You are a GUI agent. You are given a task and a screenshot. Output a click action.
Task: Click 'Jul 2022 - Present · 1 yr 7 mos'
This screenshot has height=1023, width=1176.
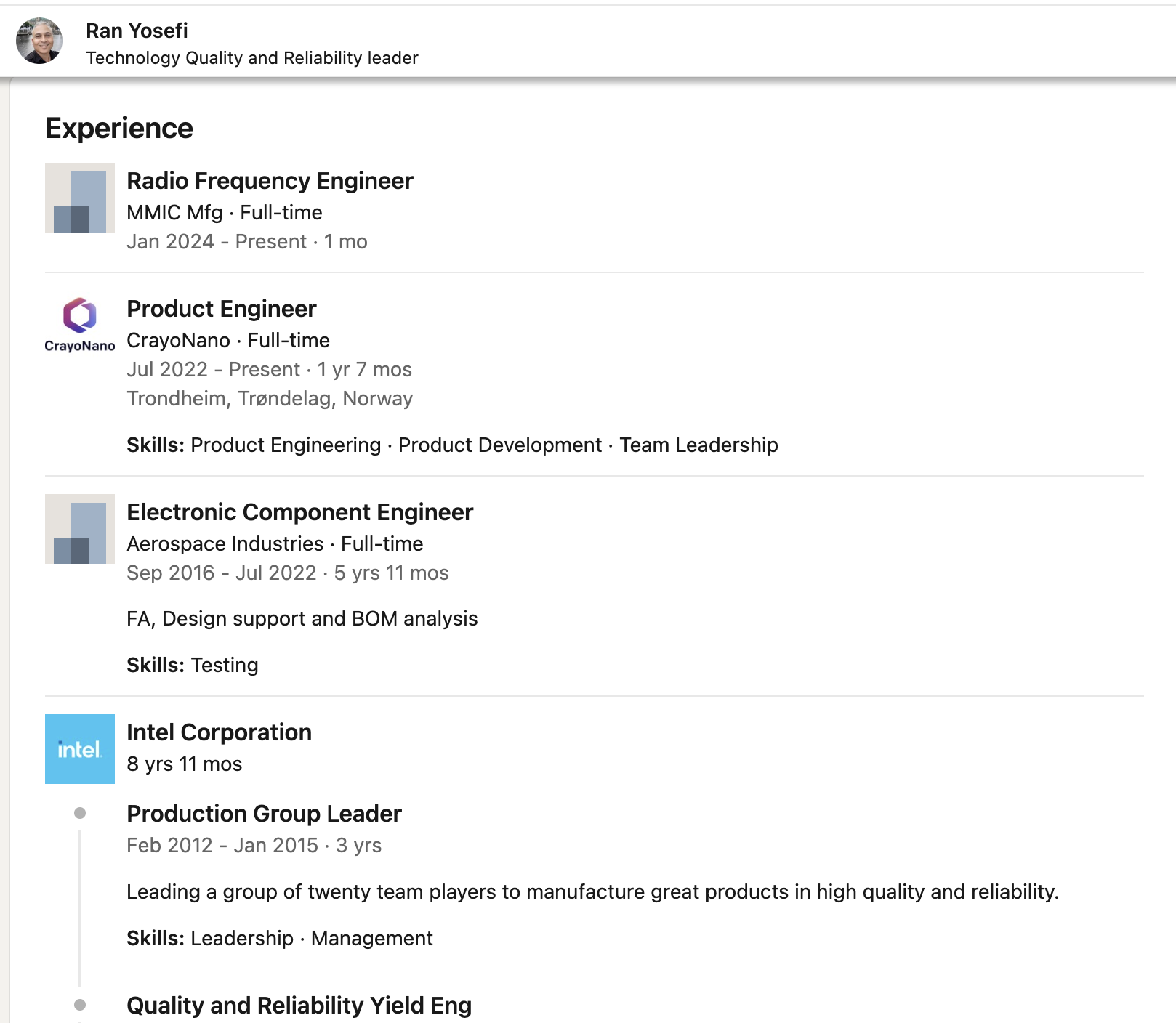[x=269, y=370]
